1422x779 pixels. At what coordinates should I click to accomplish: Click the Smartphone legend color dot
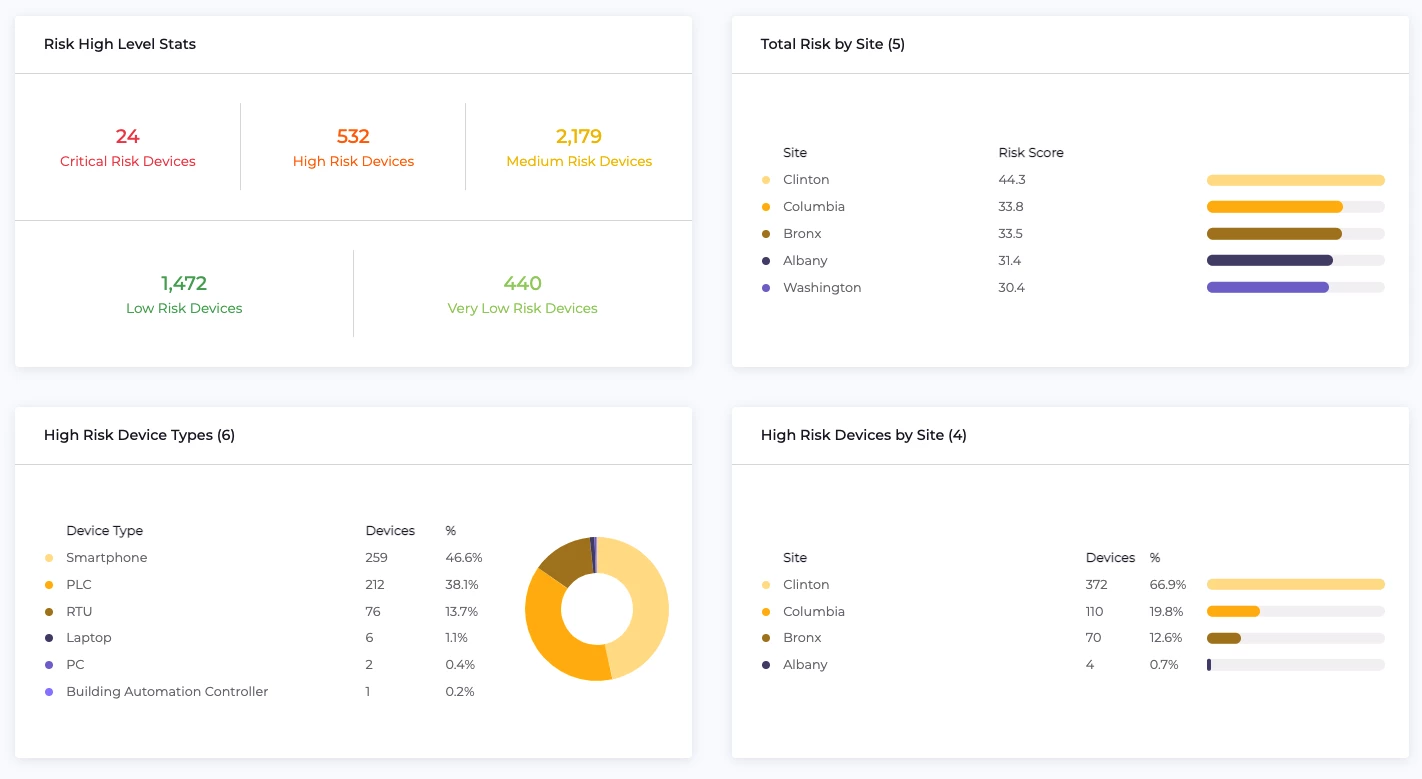click(49, 558)
